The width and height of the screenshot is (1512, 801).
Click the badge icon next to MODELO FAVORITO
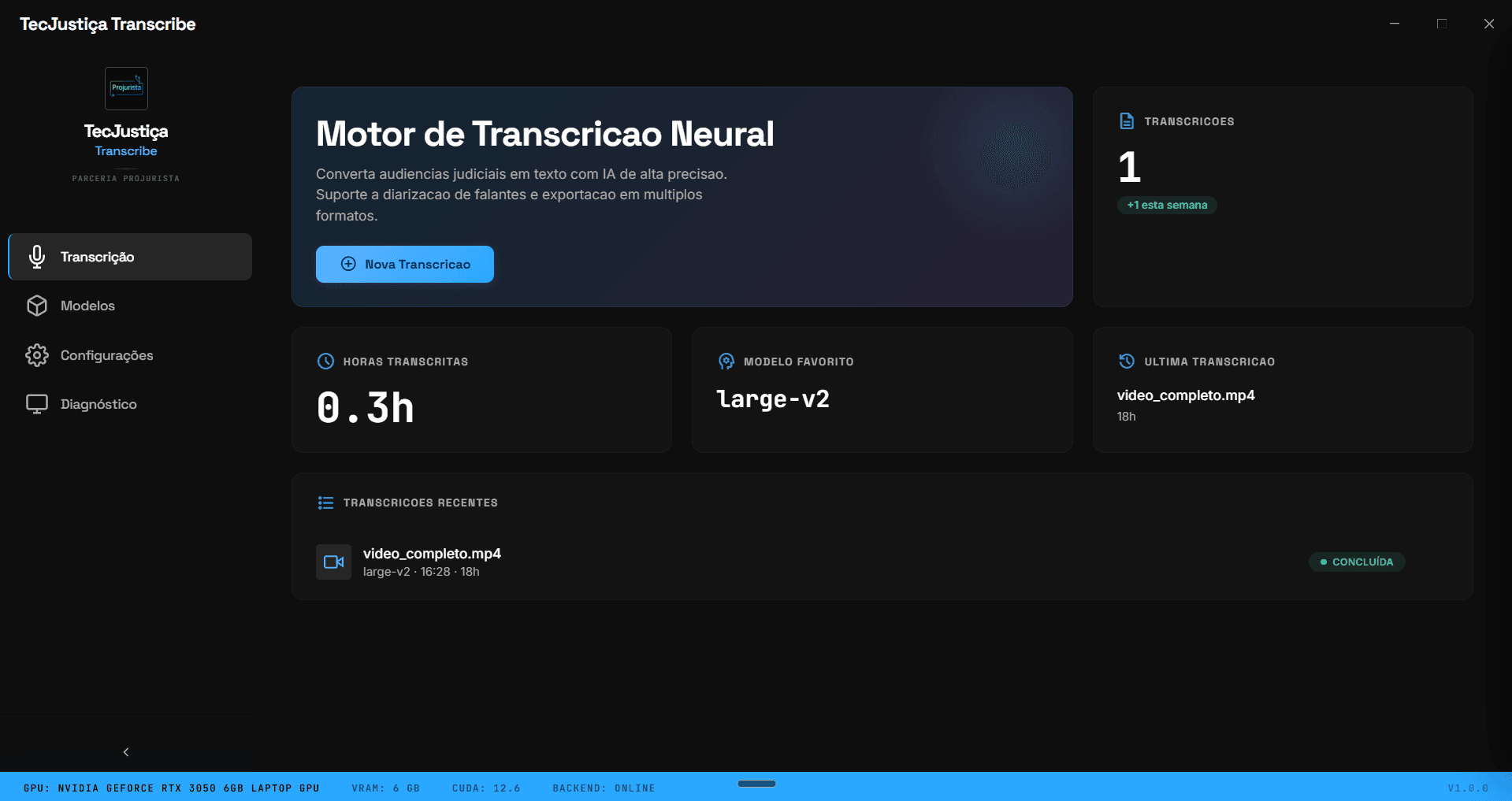[726, 362]
